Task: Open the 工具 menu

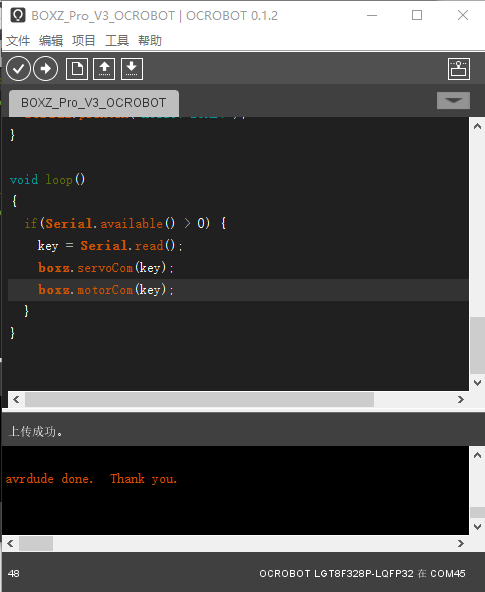Action: (117, 40)
